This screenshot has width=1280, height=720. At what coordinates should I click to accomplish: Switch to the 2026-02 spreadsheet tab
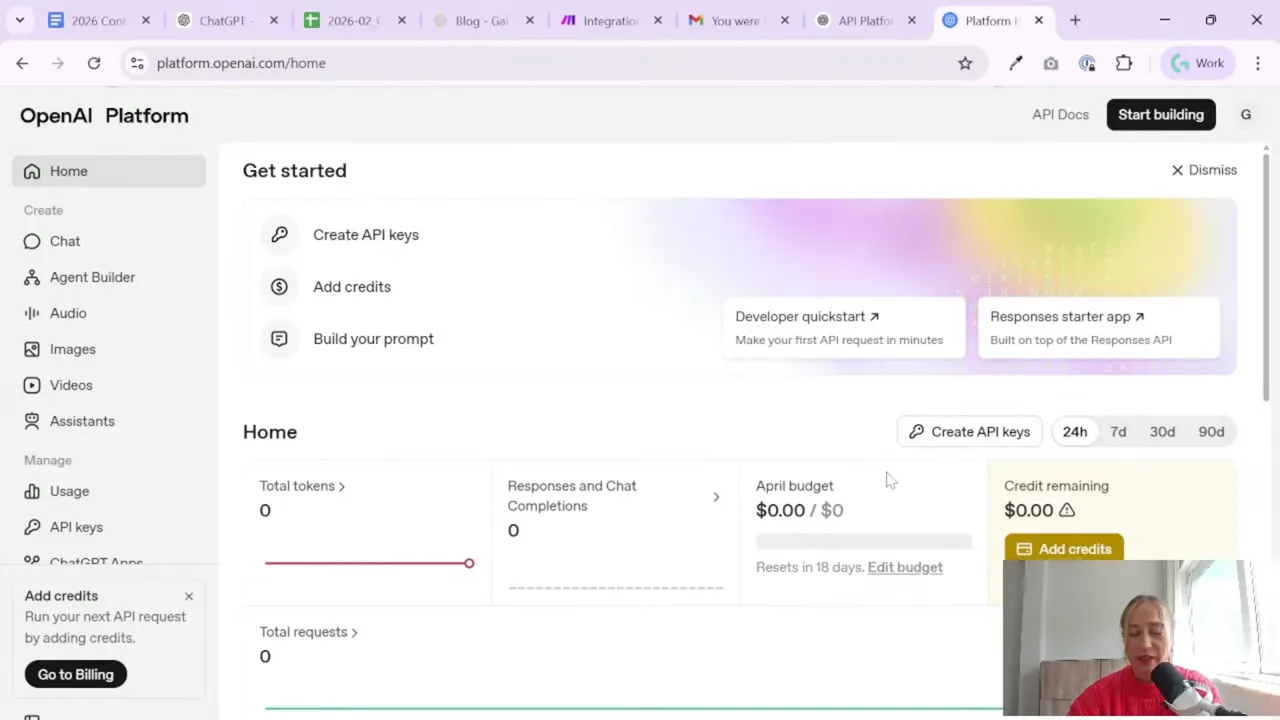(355, 20)
